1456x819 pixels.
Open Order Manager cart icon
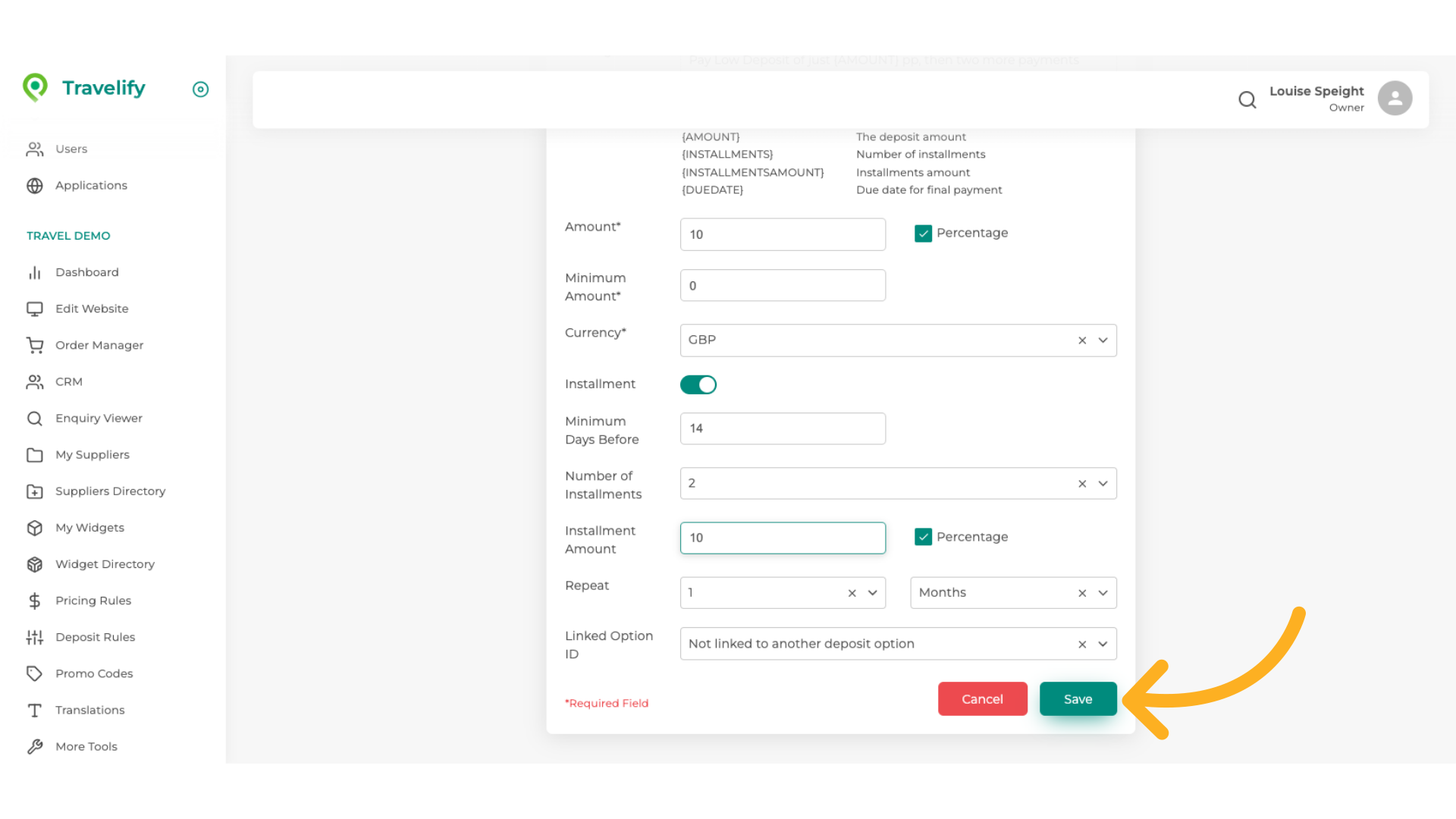tap(35, 345)
